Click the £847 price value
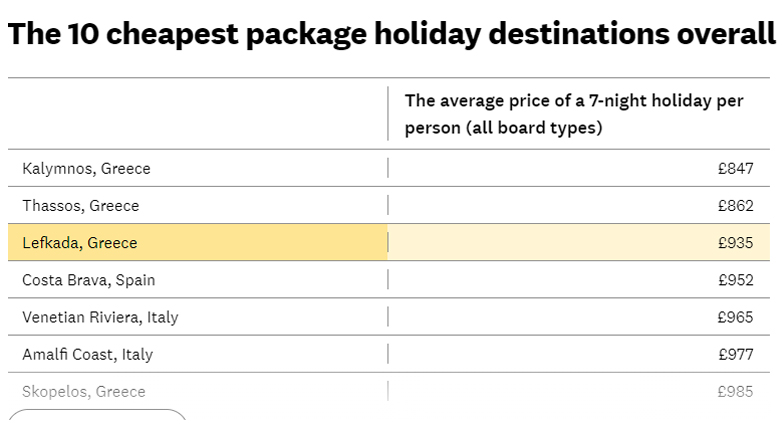This screenshot has width=782, height=440. click(x=735, y=168)
